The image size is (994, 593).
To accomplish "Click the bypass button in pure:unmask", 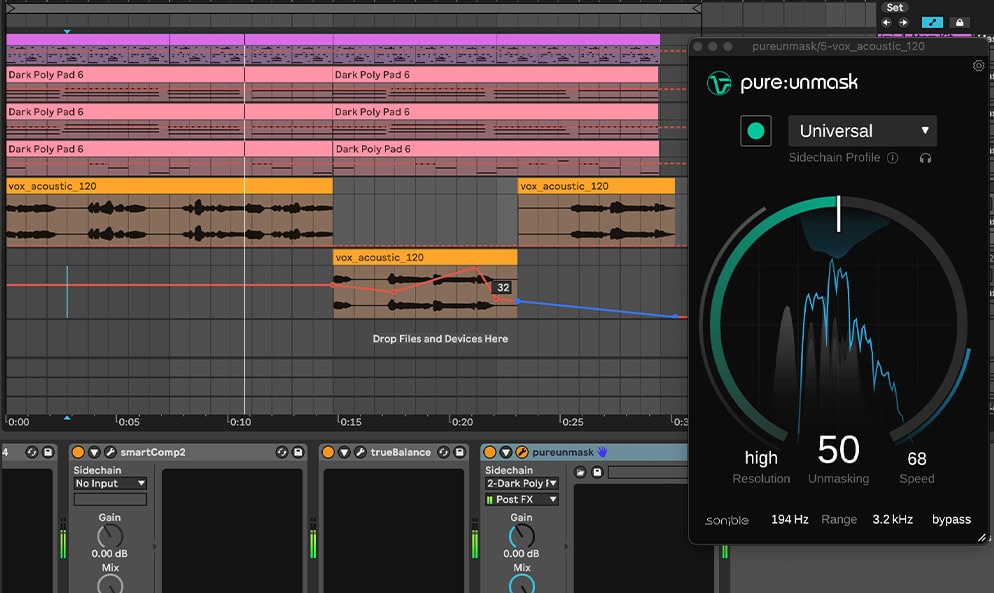I will point(951,519).
